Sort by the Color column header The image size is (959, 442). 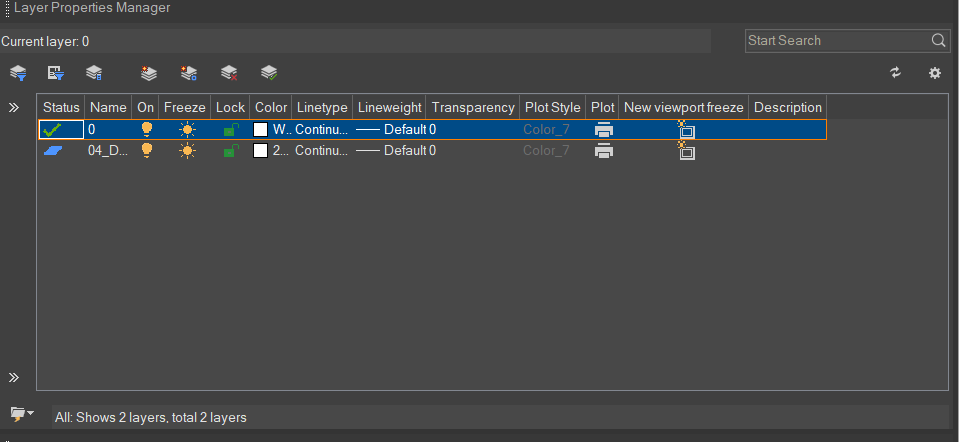click(271, 108)
